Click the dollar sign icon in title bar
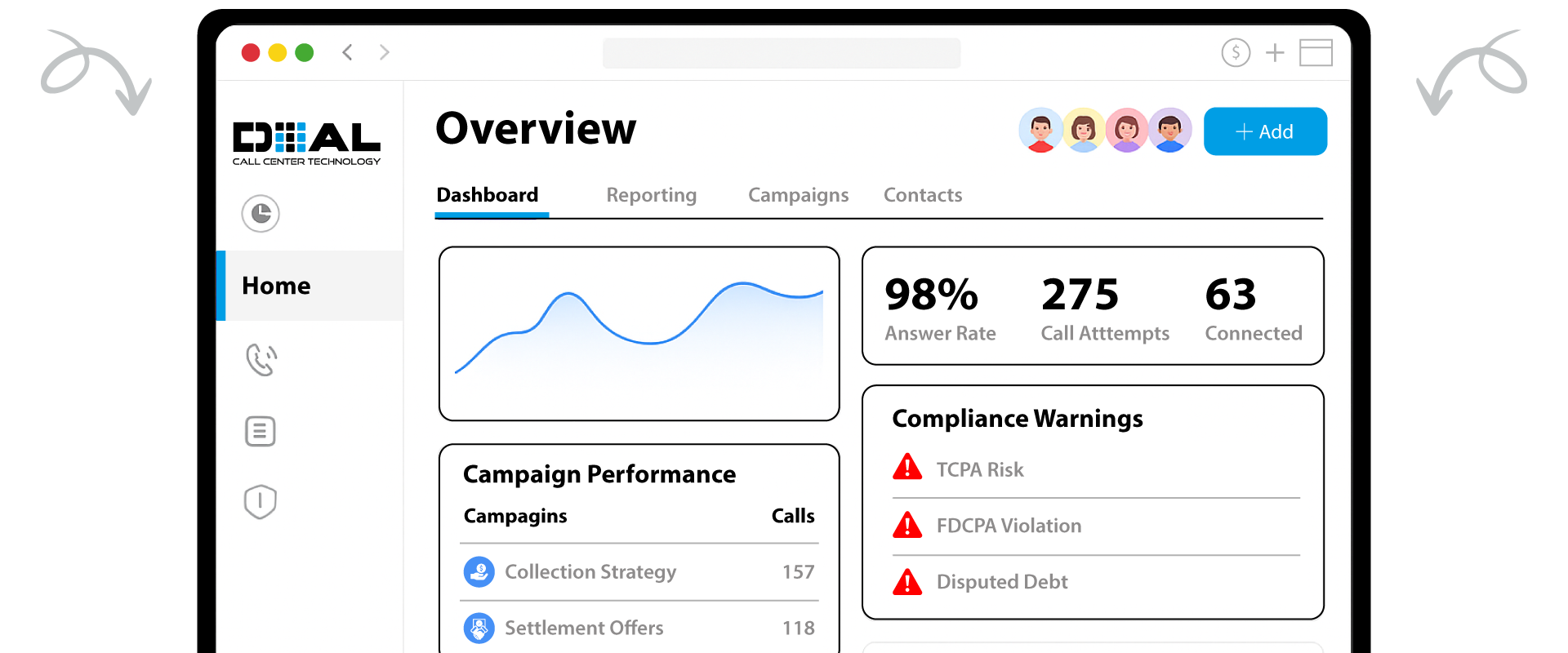Viewport: 1568px width, 653px height. [x=1236, y=53]
